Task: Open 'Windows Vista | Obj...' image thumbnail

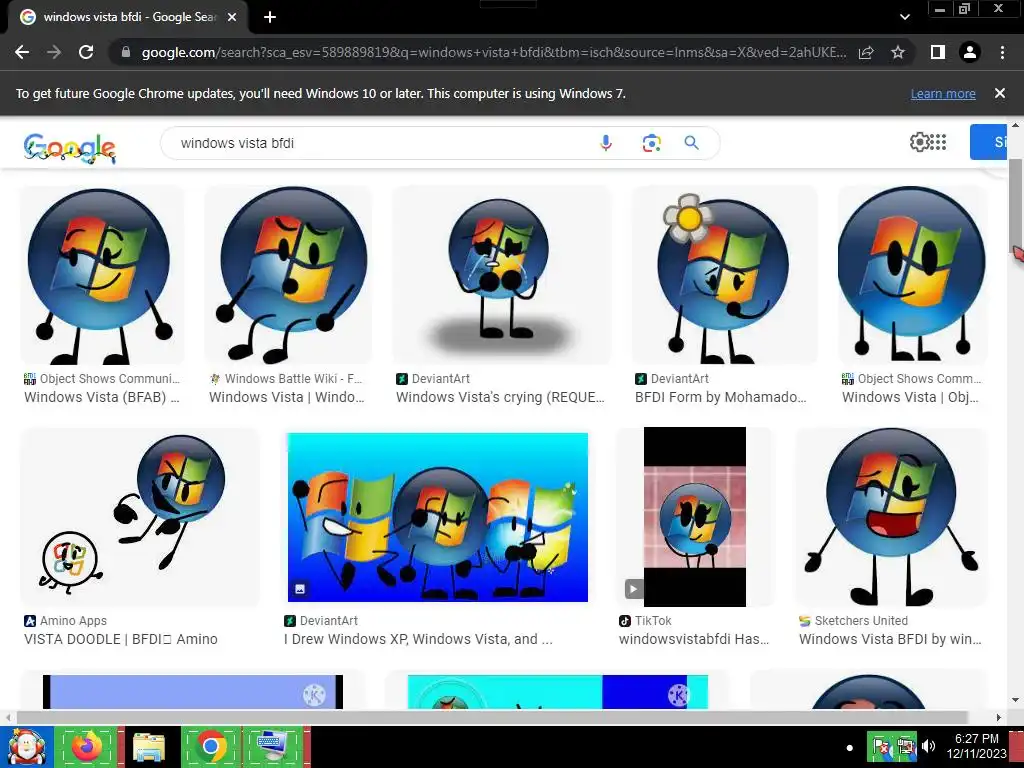Action: [912, 275]
